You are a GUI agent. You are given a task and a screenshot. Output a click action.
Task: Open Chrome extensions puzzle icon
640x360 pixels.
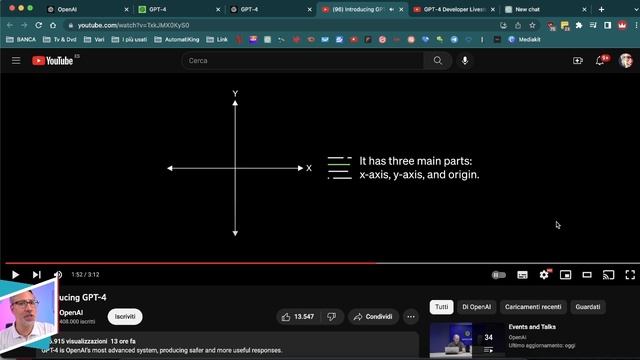(x=579, y=25)
